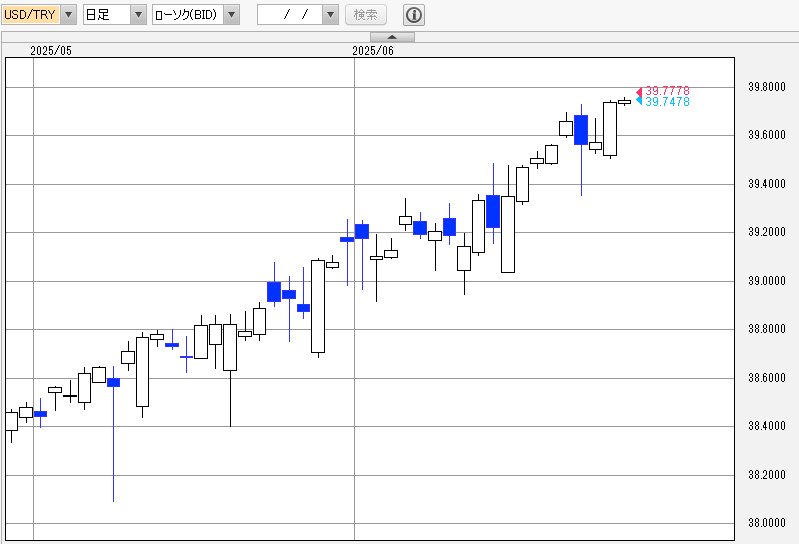
Task: Collapse the top panel with the up-arrow handle
Action: click(392, 37)
